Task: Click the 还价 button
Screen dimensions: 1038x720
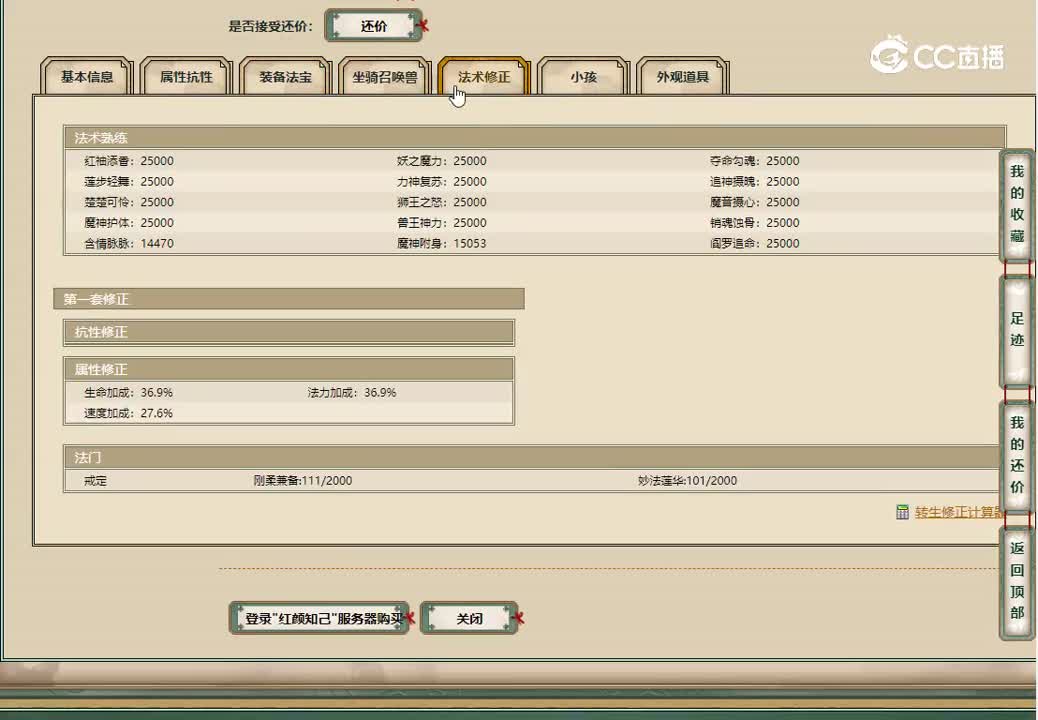Action: click(373, 26)
